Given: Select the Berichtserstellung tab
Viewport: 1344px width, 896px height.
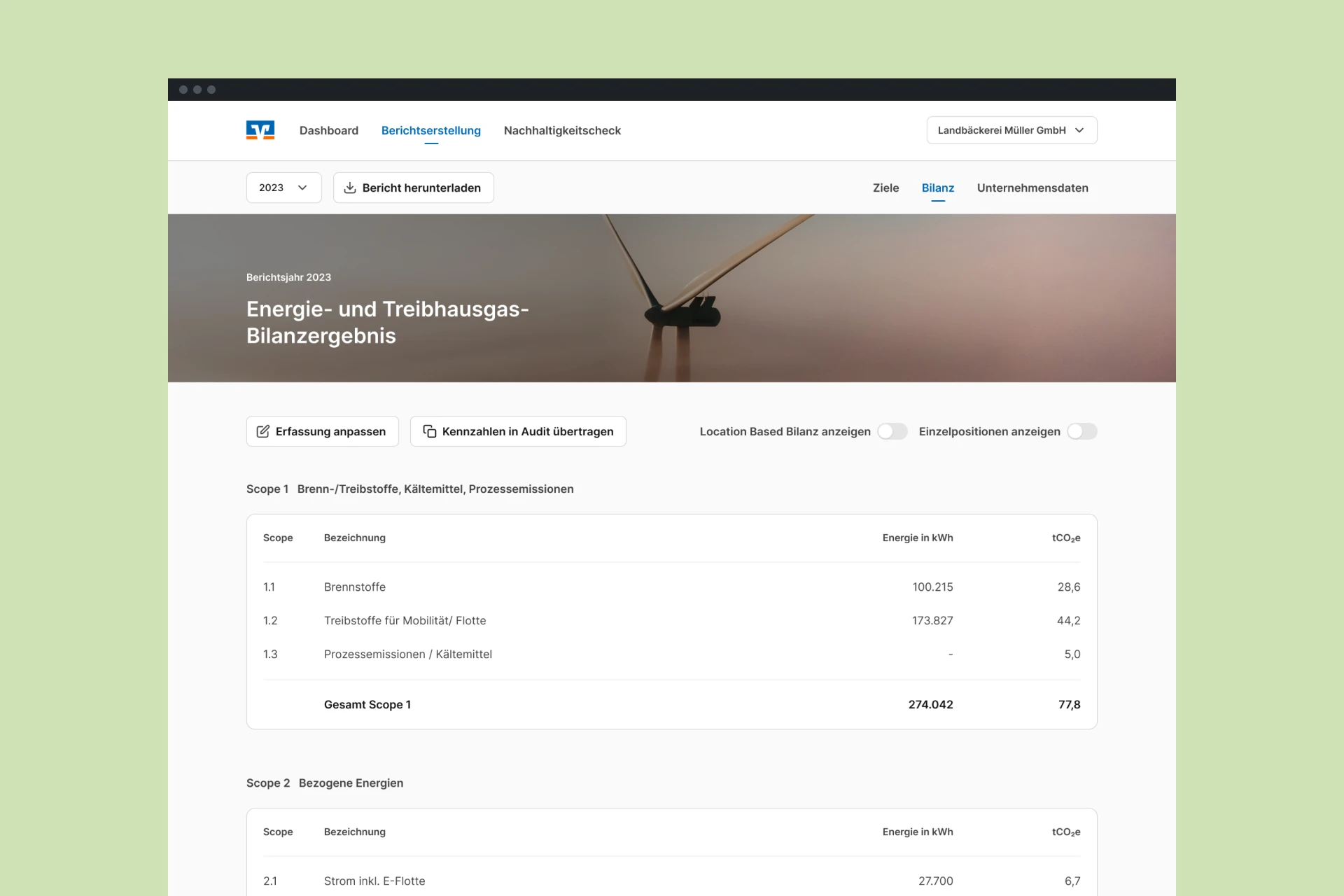Looking at the screenshot, I should (x=431, y=130).
